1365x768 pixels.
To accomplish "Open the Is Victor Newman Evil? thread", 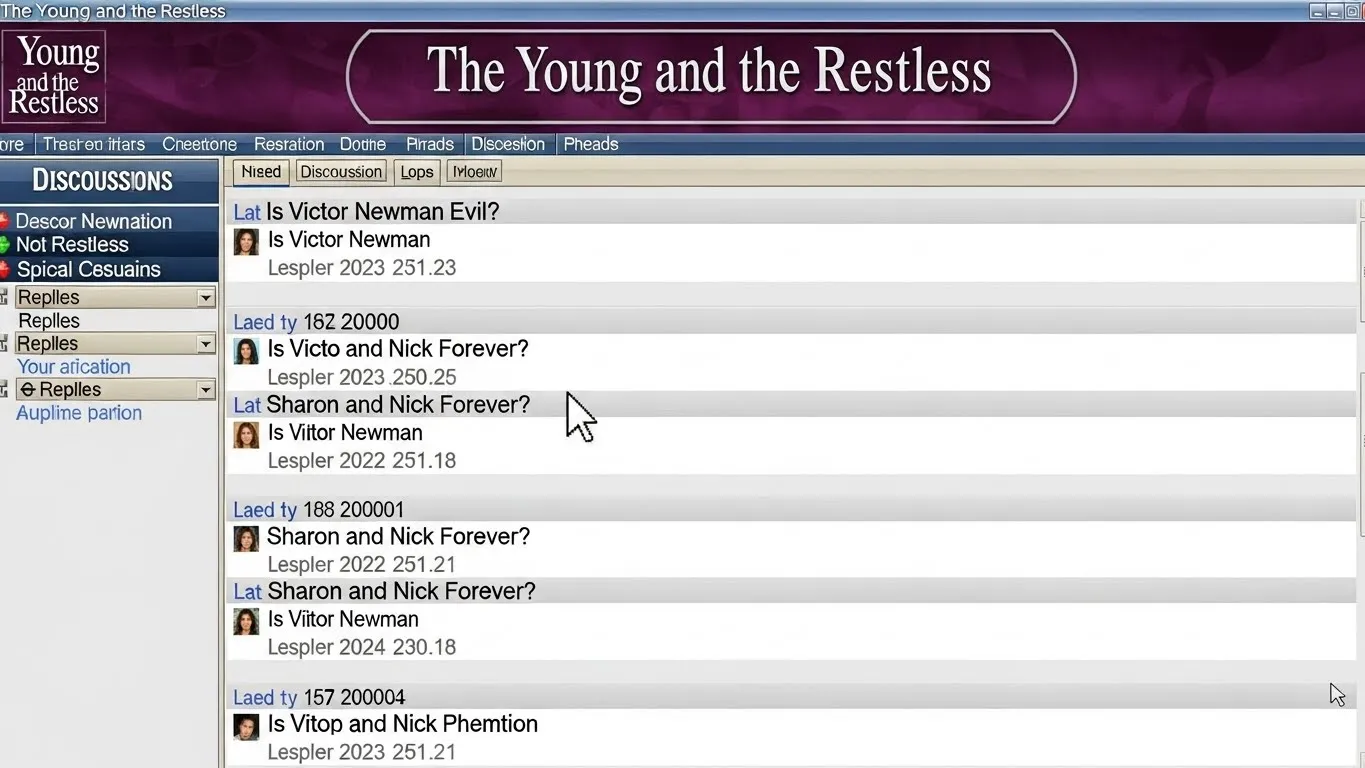I will pyautogui.click(x=382, y=212).
